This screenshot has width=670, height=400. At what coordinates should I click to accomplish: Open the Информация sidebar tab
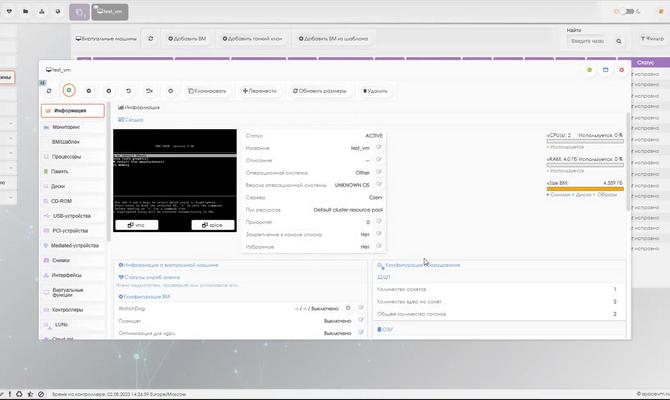73,111
